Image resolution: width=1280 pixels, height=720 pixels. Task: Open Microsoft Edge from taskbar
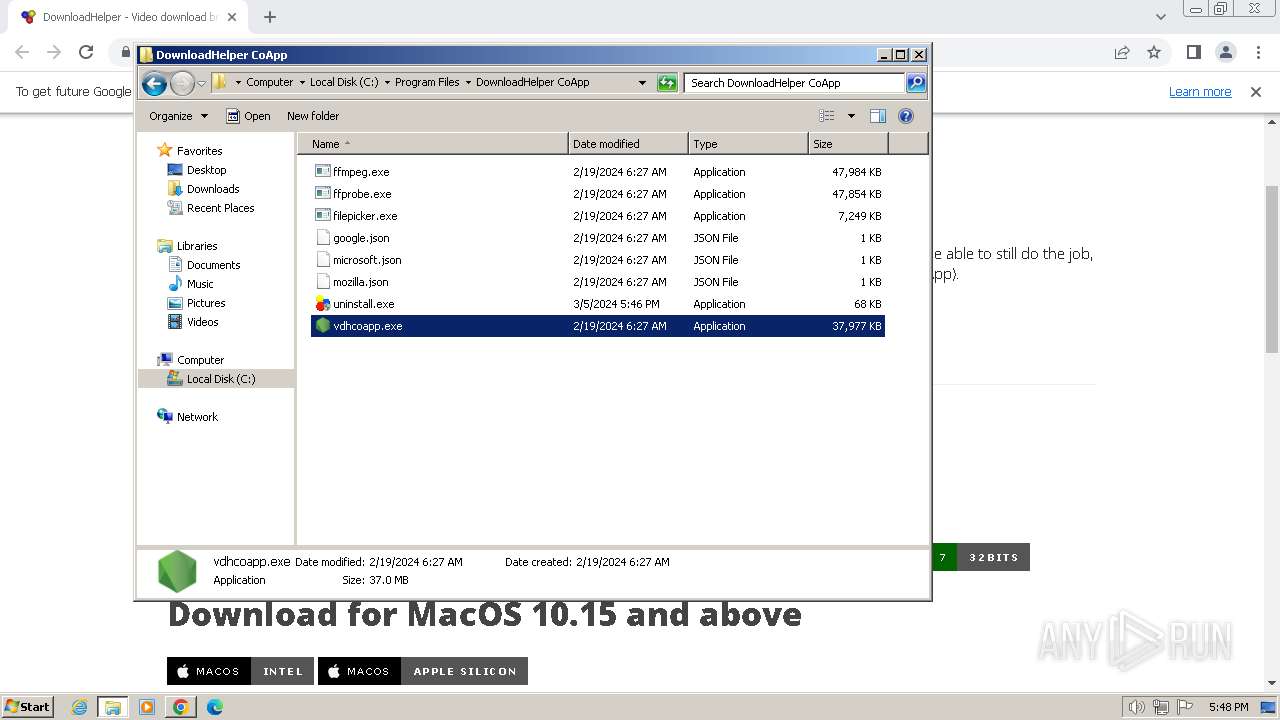pyautogui.click(x=215, y=707)
